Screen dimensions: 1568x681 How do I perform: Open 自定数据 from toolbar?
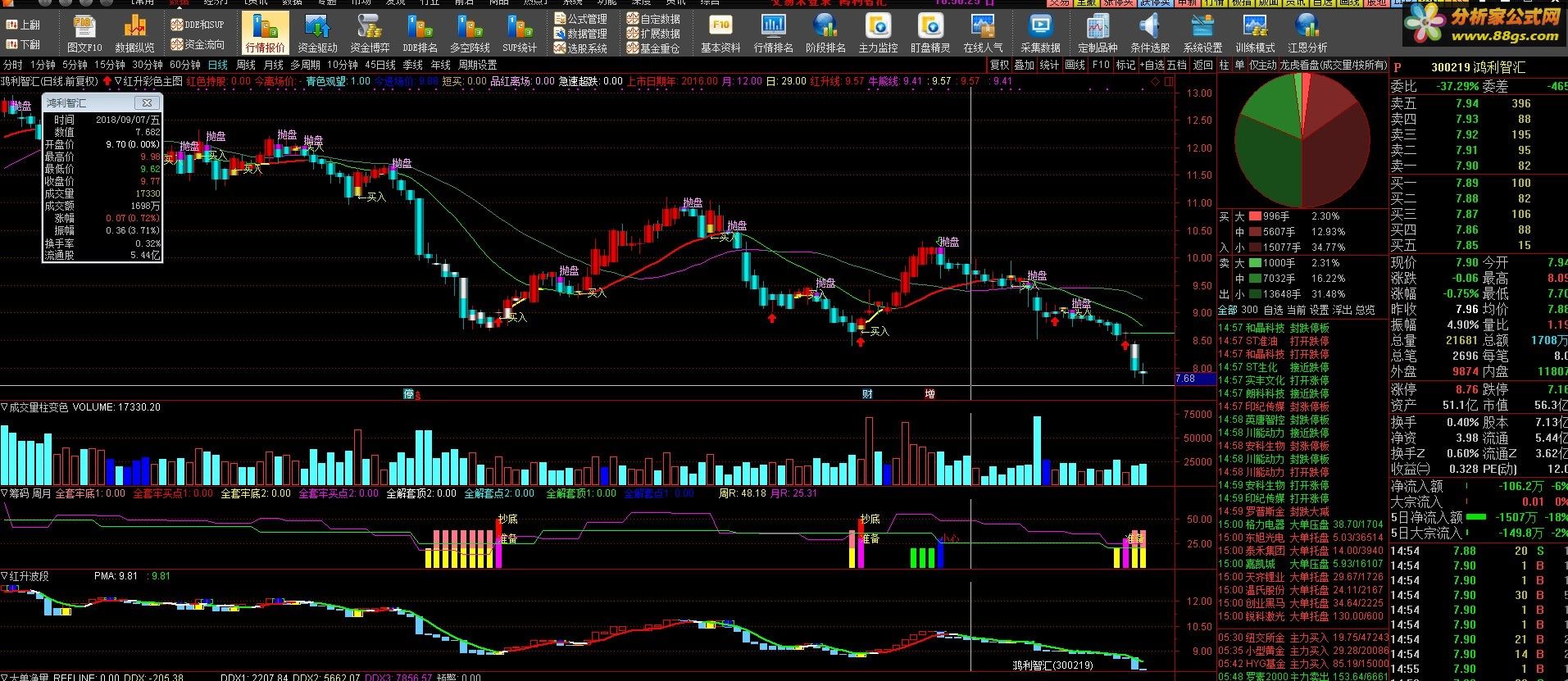[x=653, y=18]
